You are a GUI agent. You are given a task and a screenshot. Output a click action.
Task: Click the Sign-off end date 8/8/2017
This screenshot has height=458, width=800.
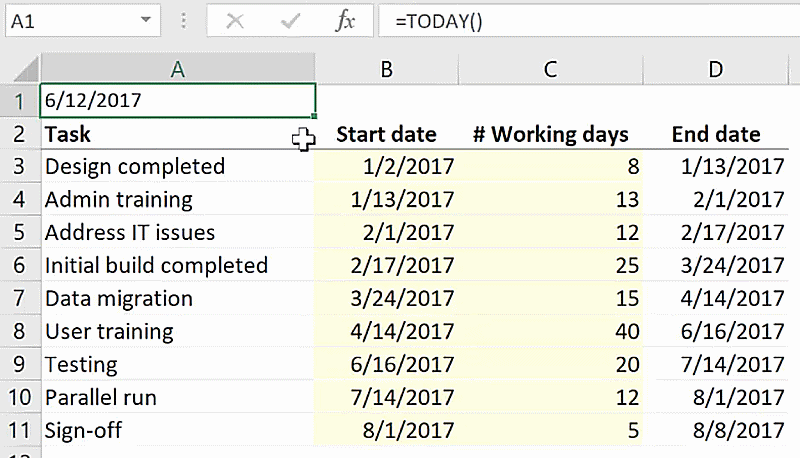716,431
